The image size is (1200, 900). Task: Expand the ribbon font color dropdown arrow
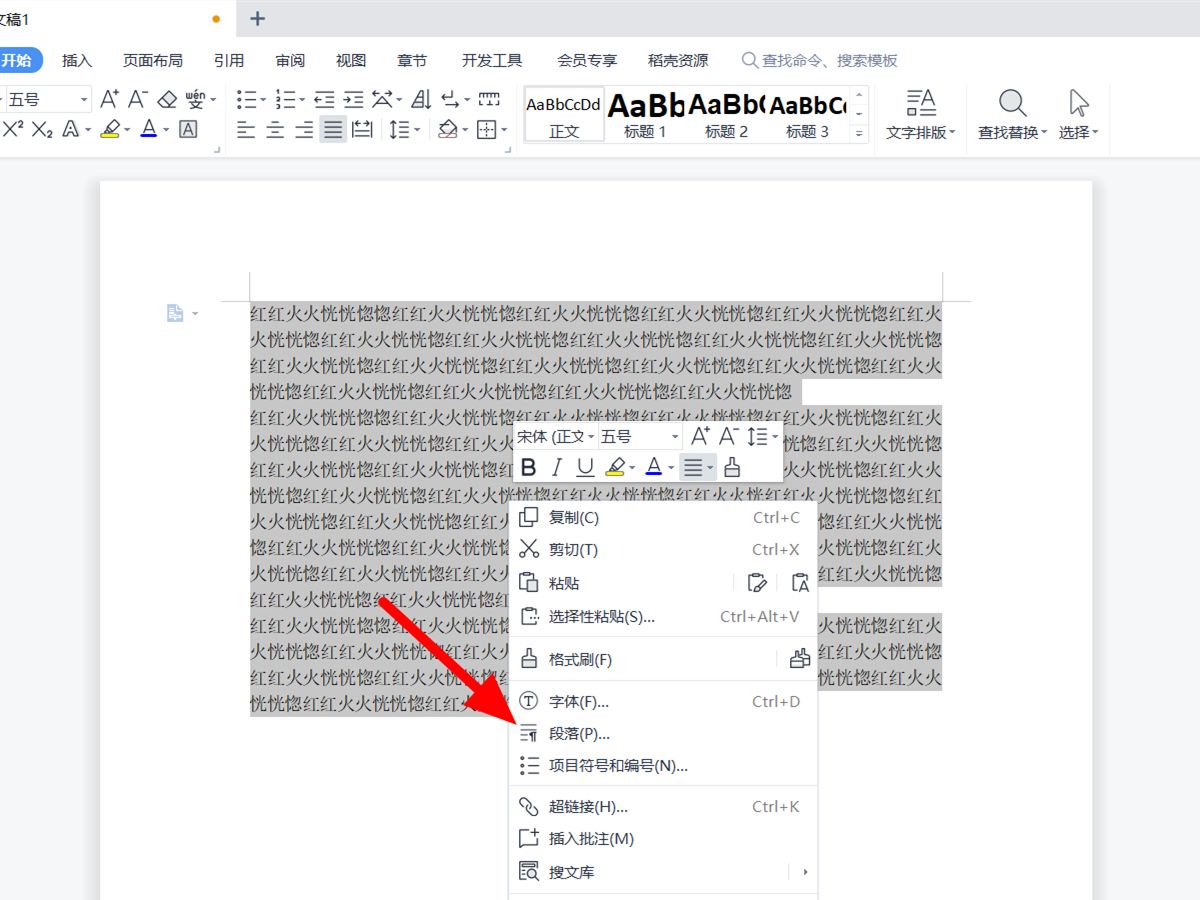(x=166, y=130)
